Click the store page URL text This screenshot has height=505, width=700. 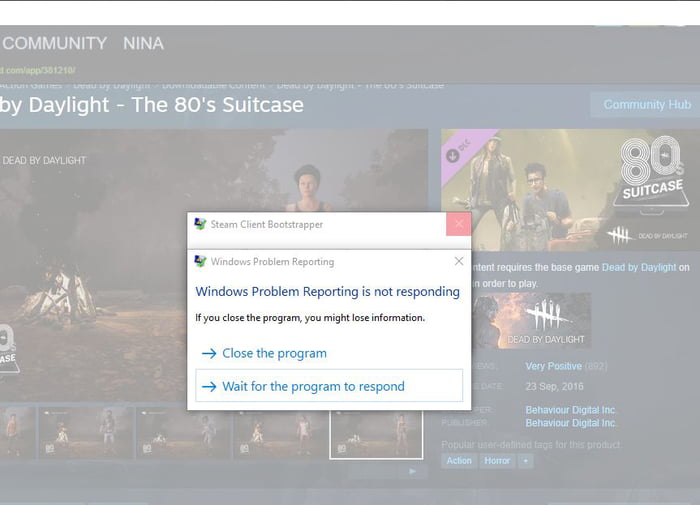38,71
